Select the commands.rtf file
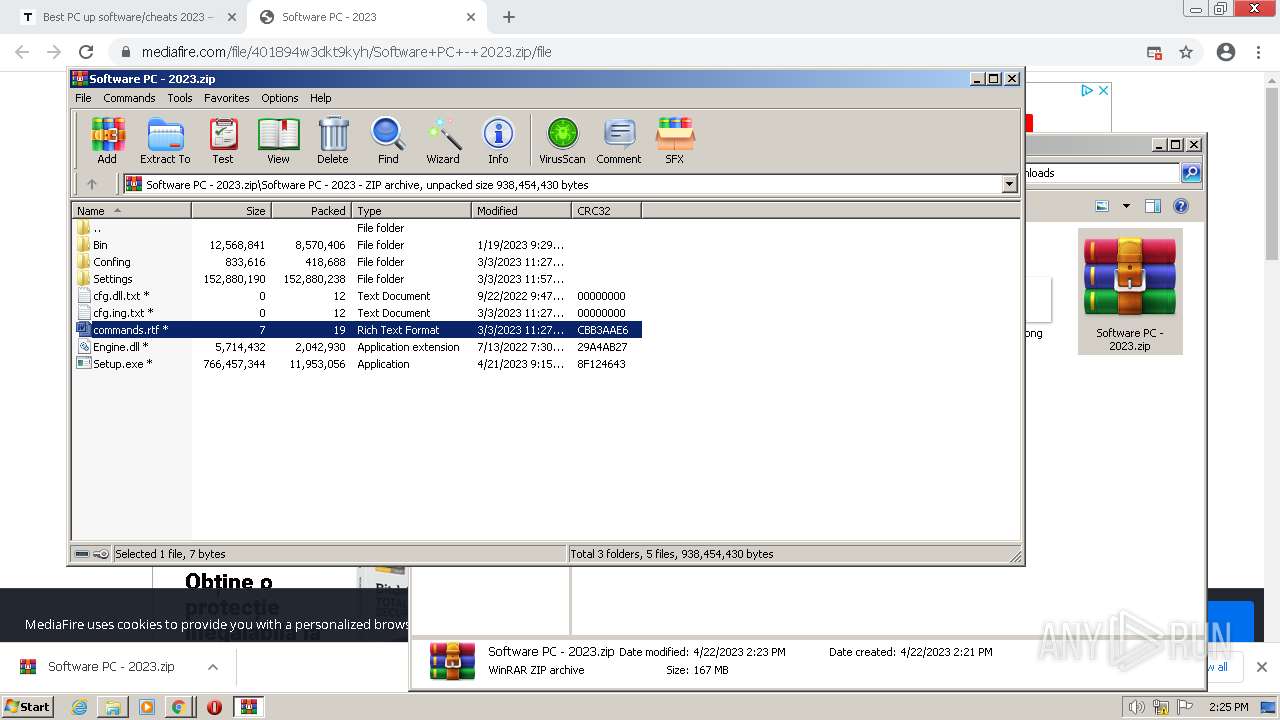The image size is (1280, 720). 357,330
